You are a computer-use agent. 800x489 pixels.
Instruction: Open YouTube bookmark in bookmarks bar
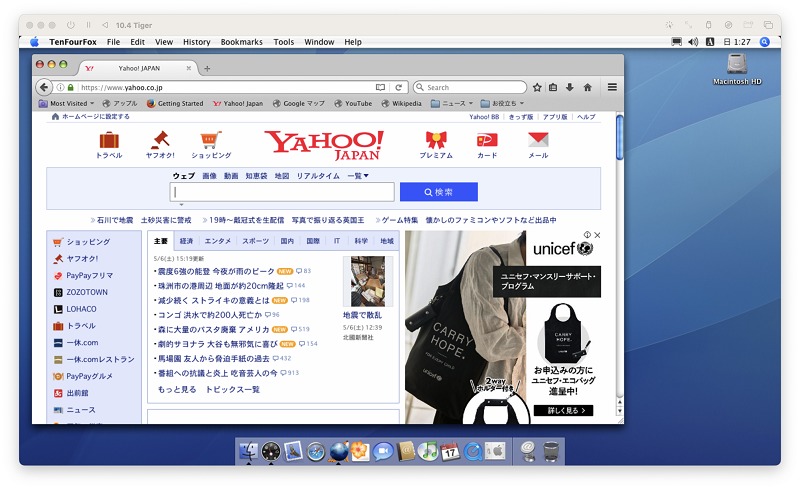click(x=353, y=104)
